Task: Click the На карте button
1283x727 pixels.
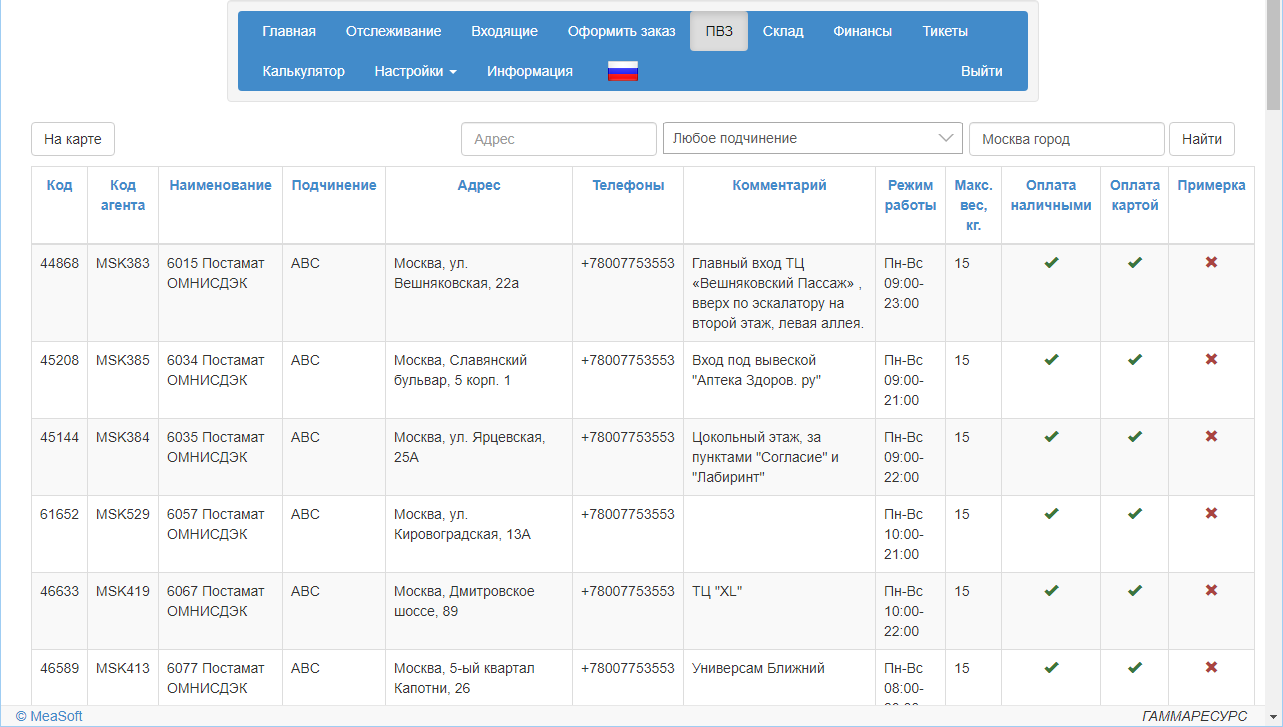Action: pos(73,139)
